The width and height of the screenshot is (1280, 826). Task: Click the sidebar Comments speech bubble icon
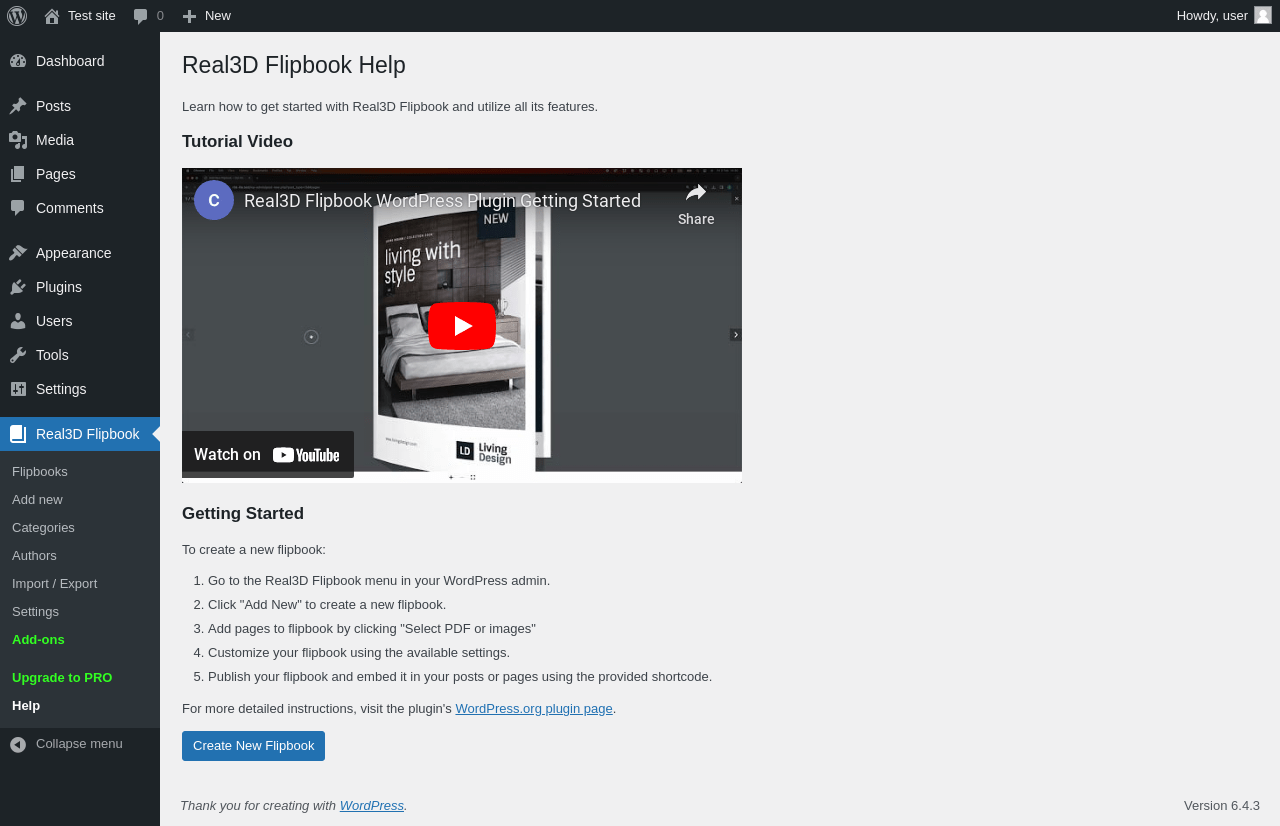(x=18, y=208)
